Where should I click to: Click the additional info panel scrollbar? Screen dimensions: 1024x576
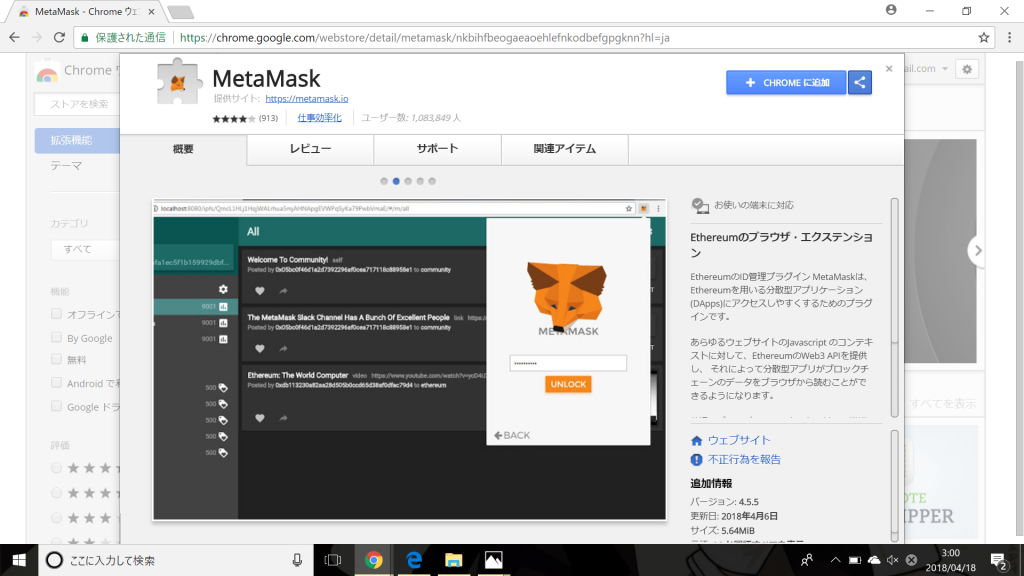click(895, 486)
